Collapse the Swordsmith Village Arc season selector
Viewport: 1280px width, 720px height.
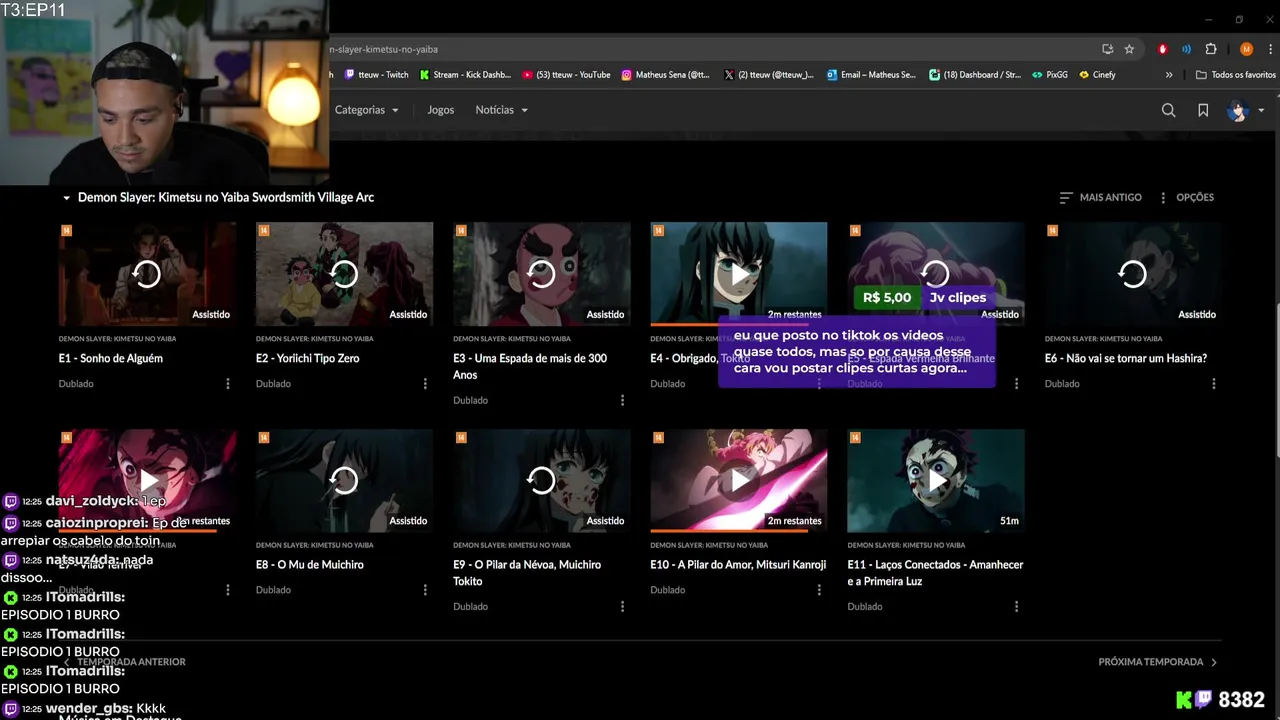(217, 197)
